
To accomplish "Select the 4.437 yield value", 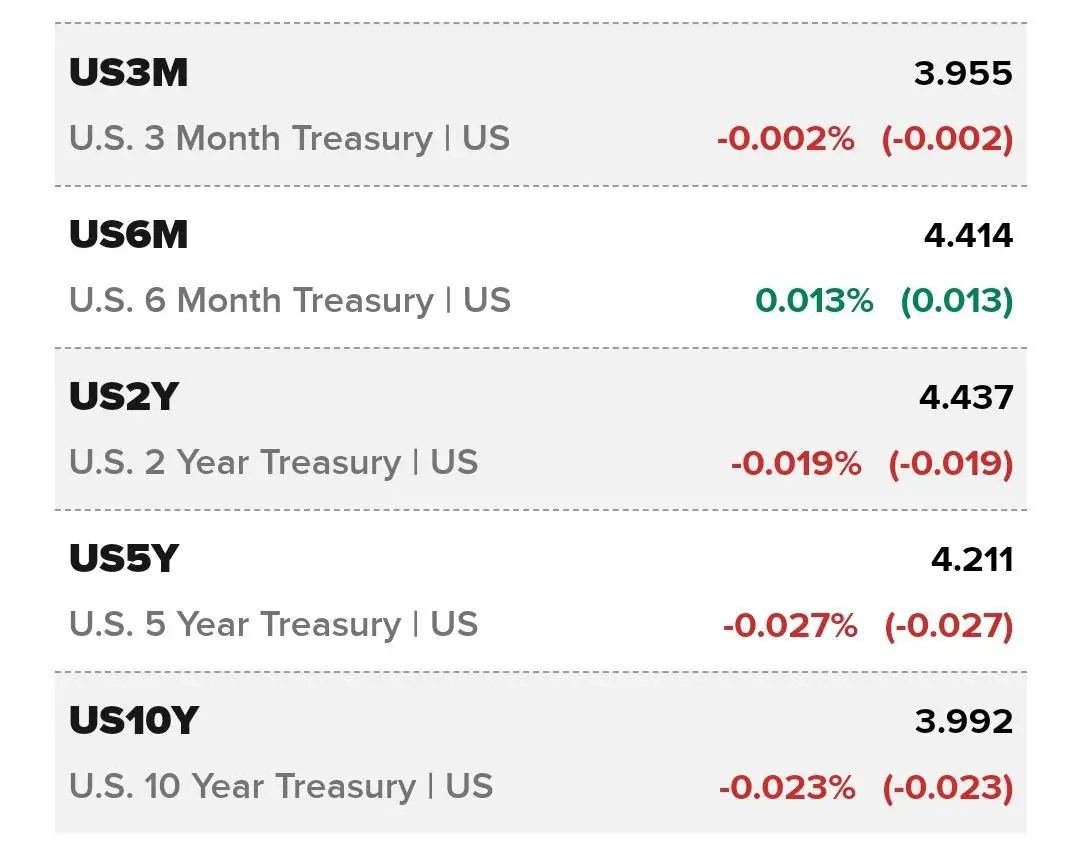I will [x=966, y=397].
